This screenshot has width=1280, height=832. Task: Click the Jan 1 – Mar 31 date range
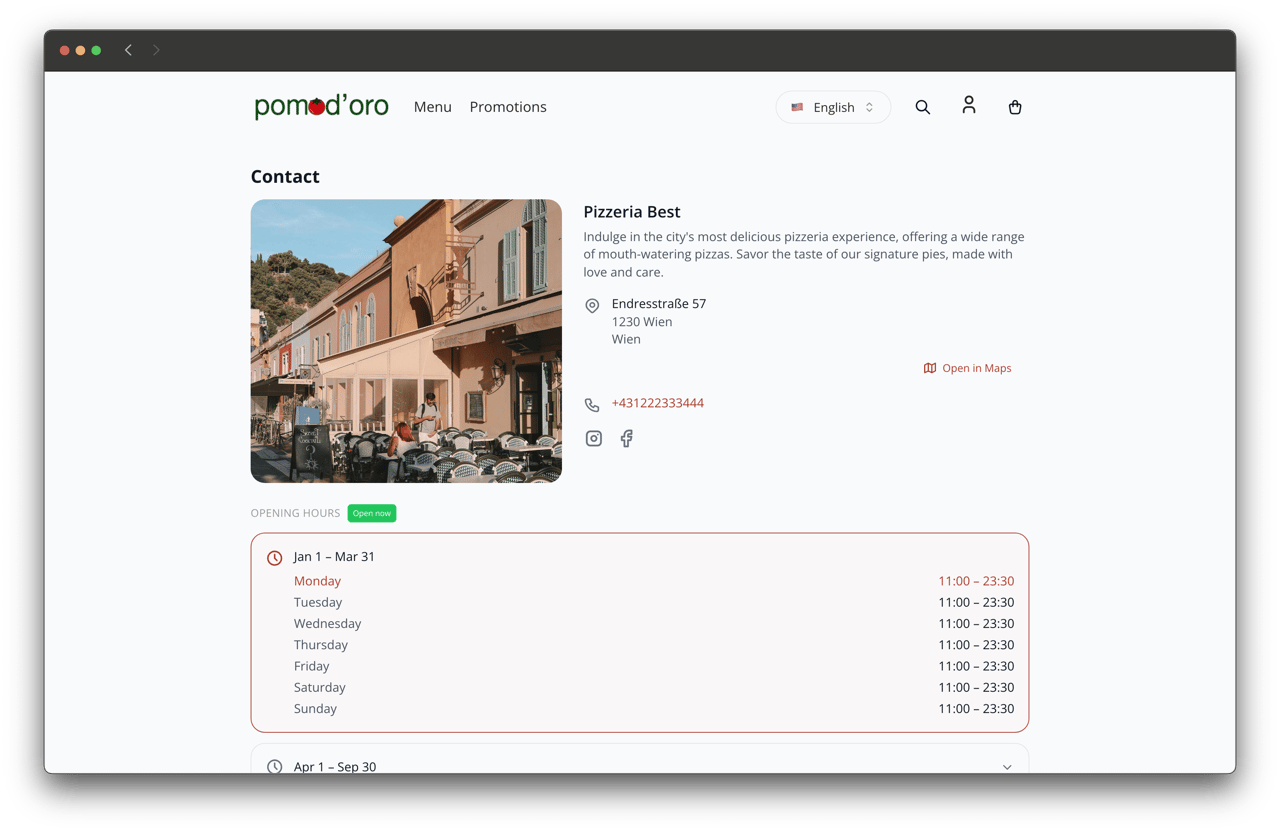click(x=334, y=557)
